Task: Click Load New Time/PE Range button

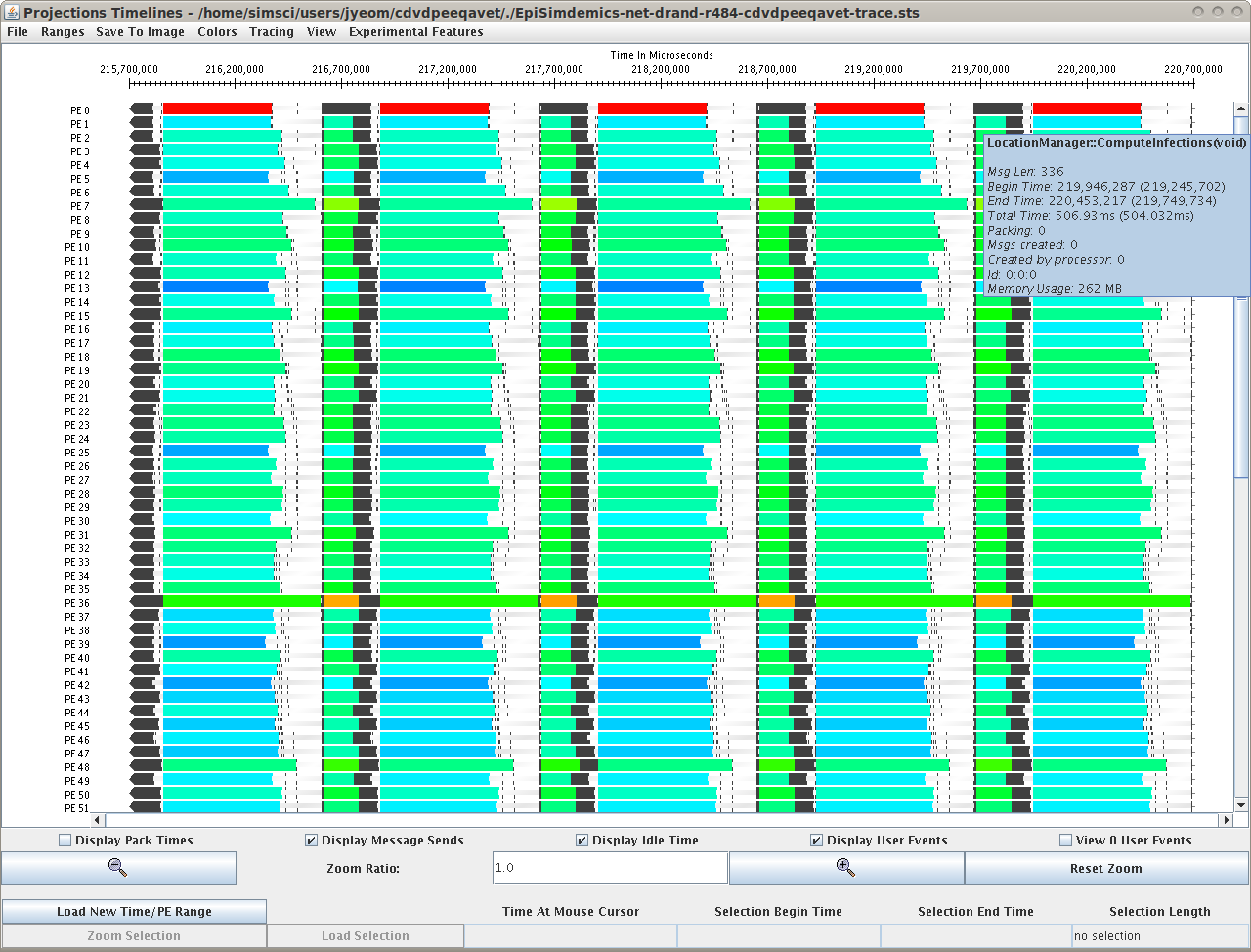Action: coord(134,912)
